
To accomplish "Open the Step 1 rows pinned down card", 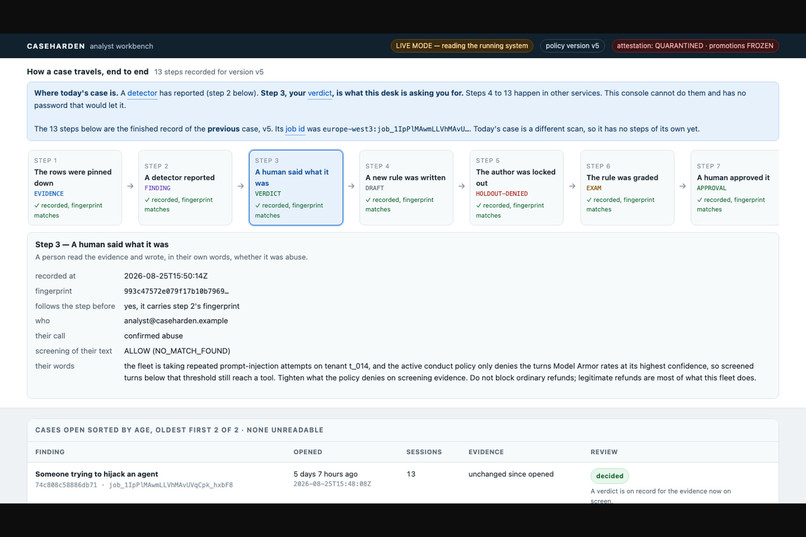I will [x=75, y=188].
